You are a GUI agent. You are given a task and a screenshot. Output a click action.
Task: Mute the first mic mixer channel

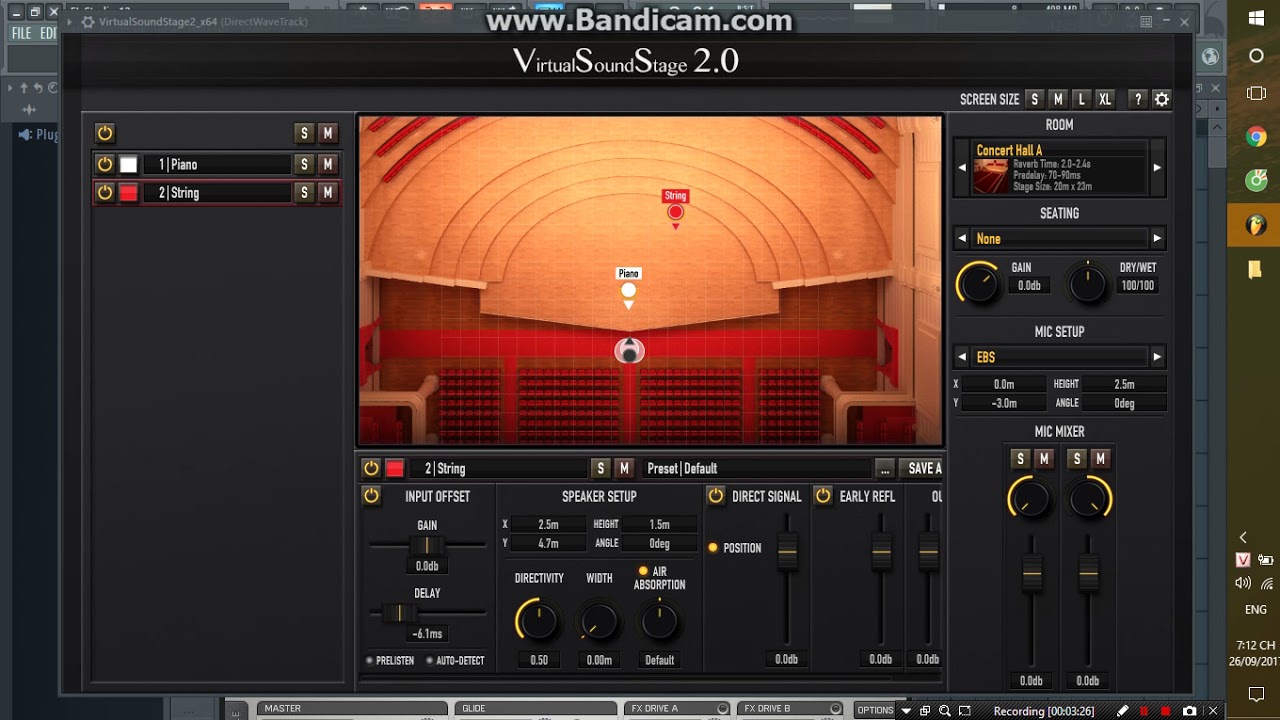coord(1043,458)
